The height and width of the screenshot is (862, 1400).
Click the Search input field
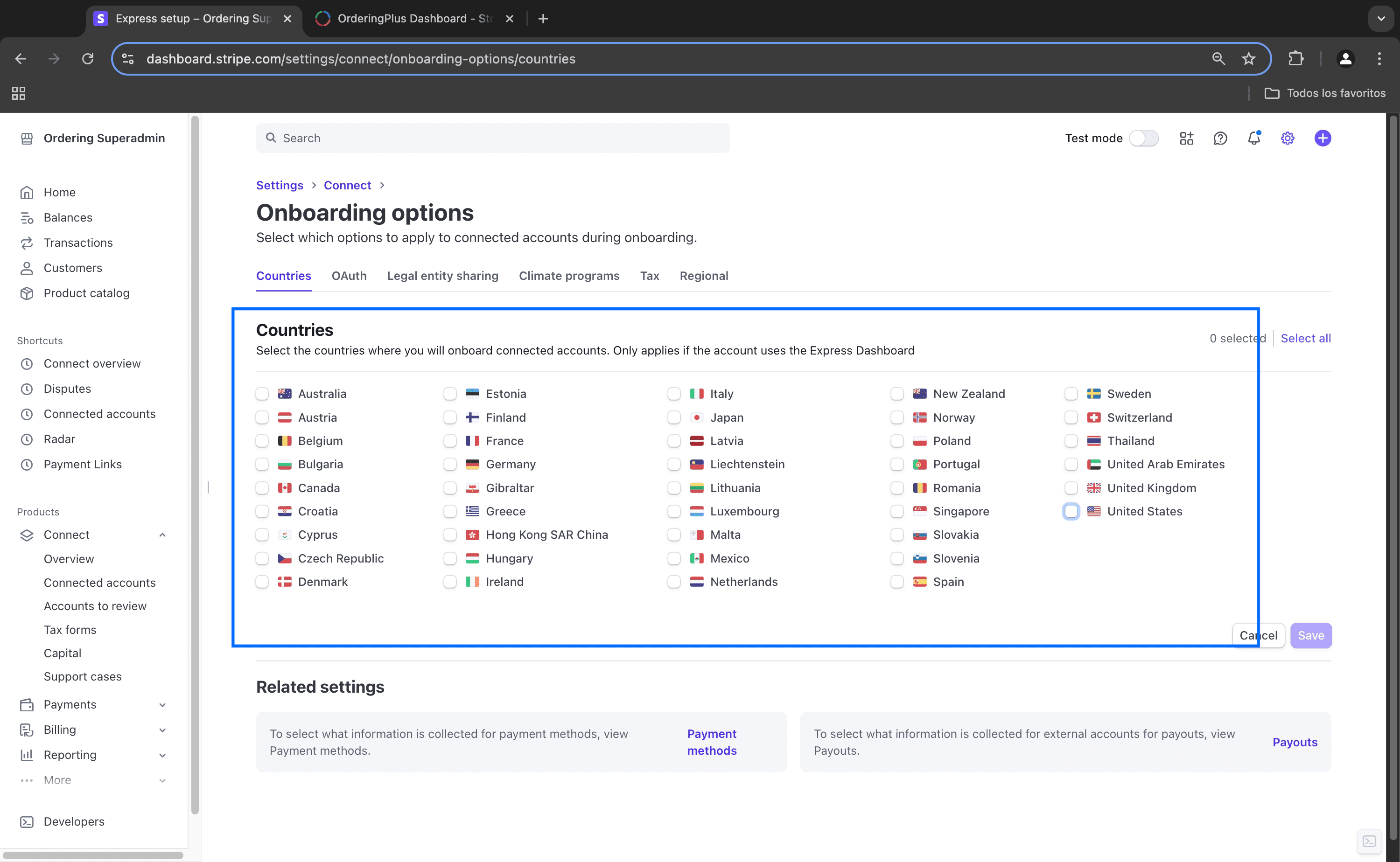pos(493,138)
